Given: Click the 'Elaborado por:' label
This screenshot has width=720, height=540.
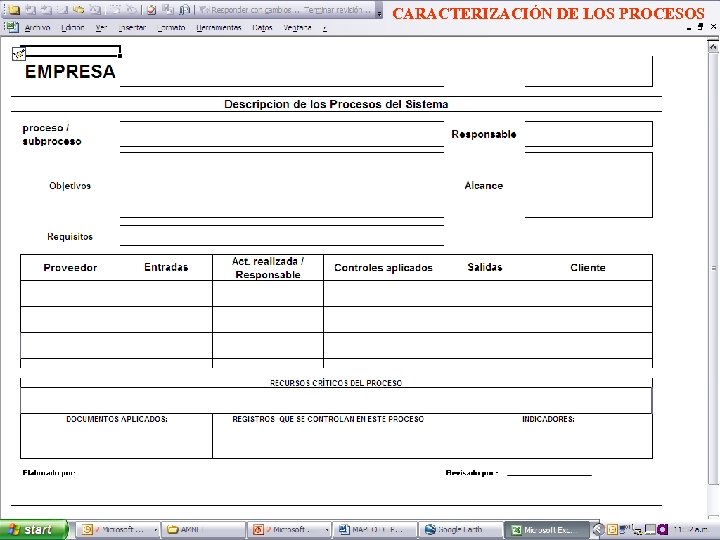Looking at the screenshot, I should click(x=49, y=473).
